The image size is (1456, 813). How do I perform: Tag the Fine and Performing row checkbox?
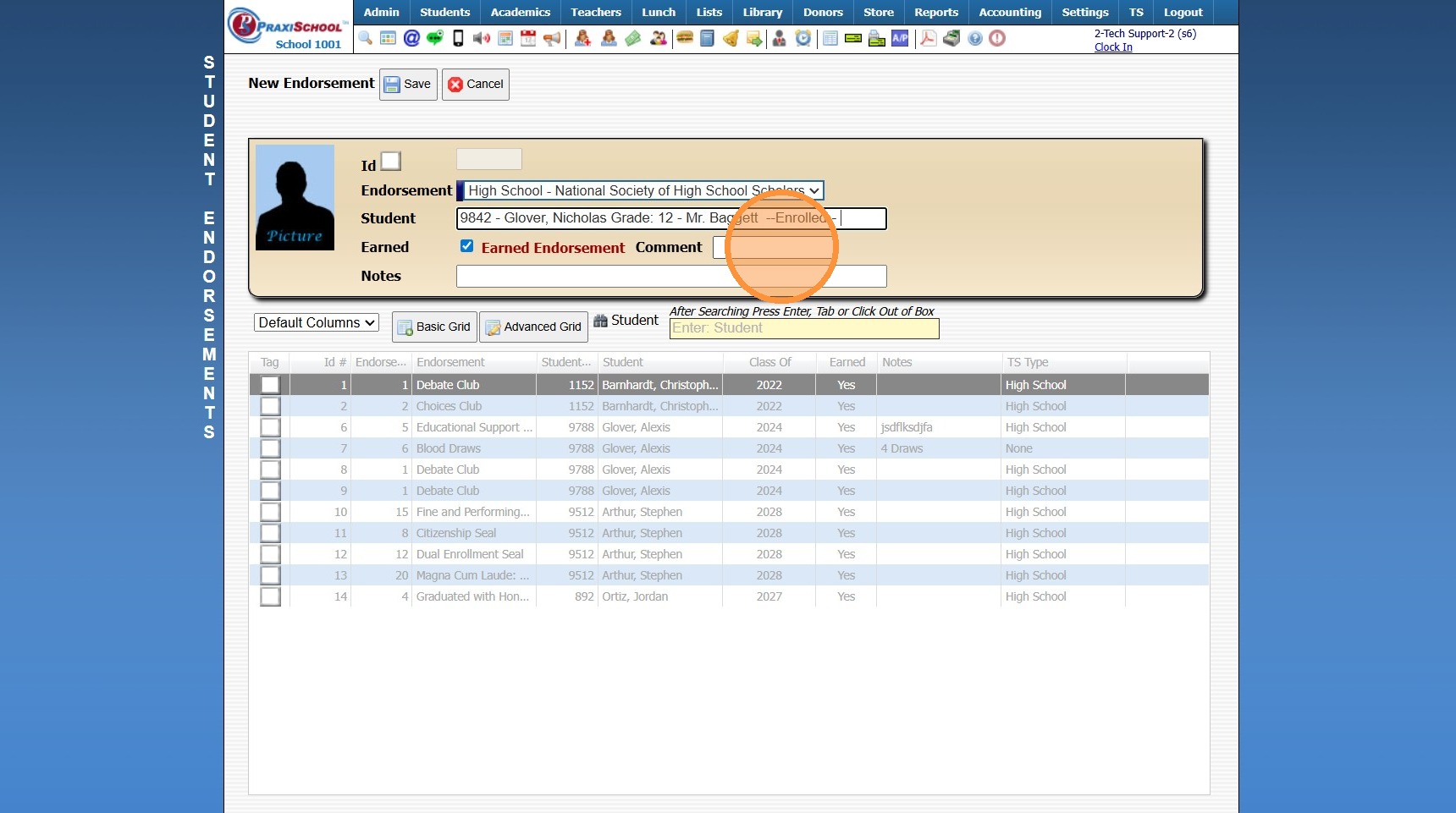tap(270, 512)
